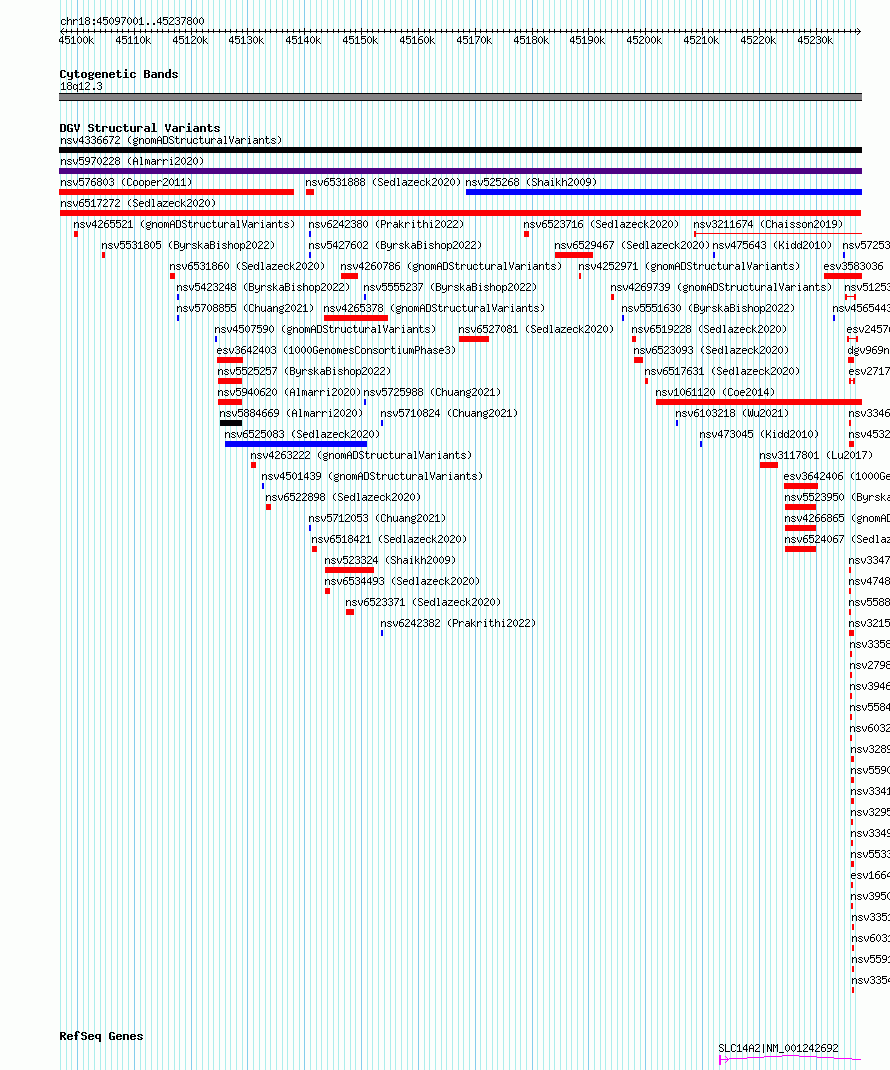The height and width of the screenshot is (1070, 890).
Task: Select the nsv6517272 Sedlazeck2020 label
Action: pos(138,203)
